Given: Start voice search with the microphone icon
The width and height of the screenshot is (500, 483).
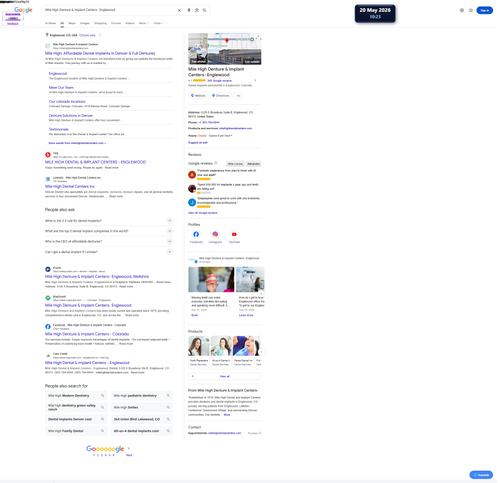Looking at the screenshot, I should click(189, 10).
